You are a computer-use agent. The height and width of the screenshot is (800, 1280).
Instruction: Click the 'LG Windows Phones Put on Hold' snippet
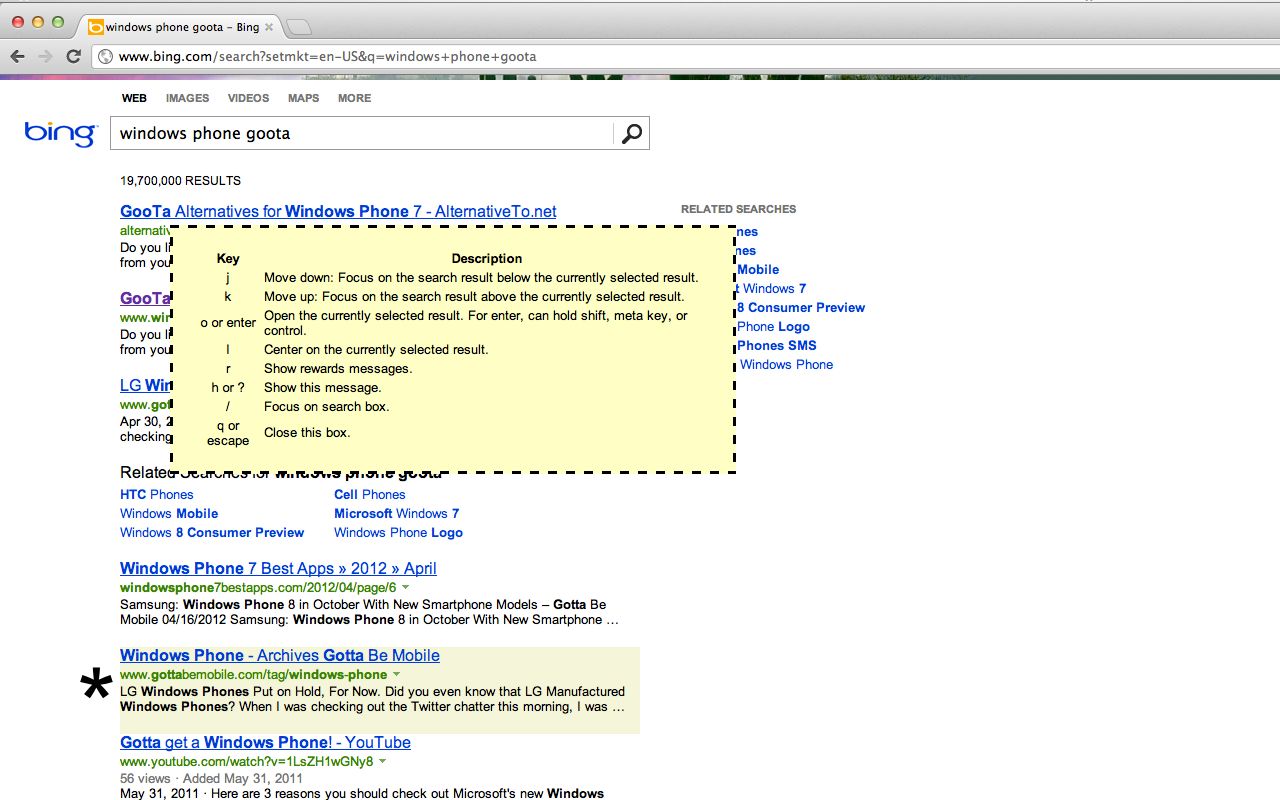pos(372,699)
